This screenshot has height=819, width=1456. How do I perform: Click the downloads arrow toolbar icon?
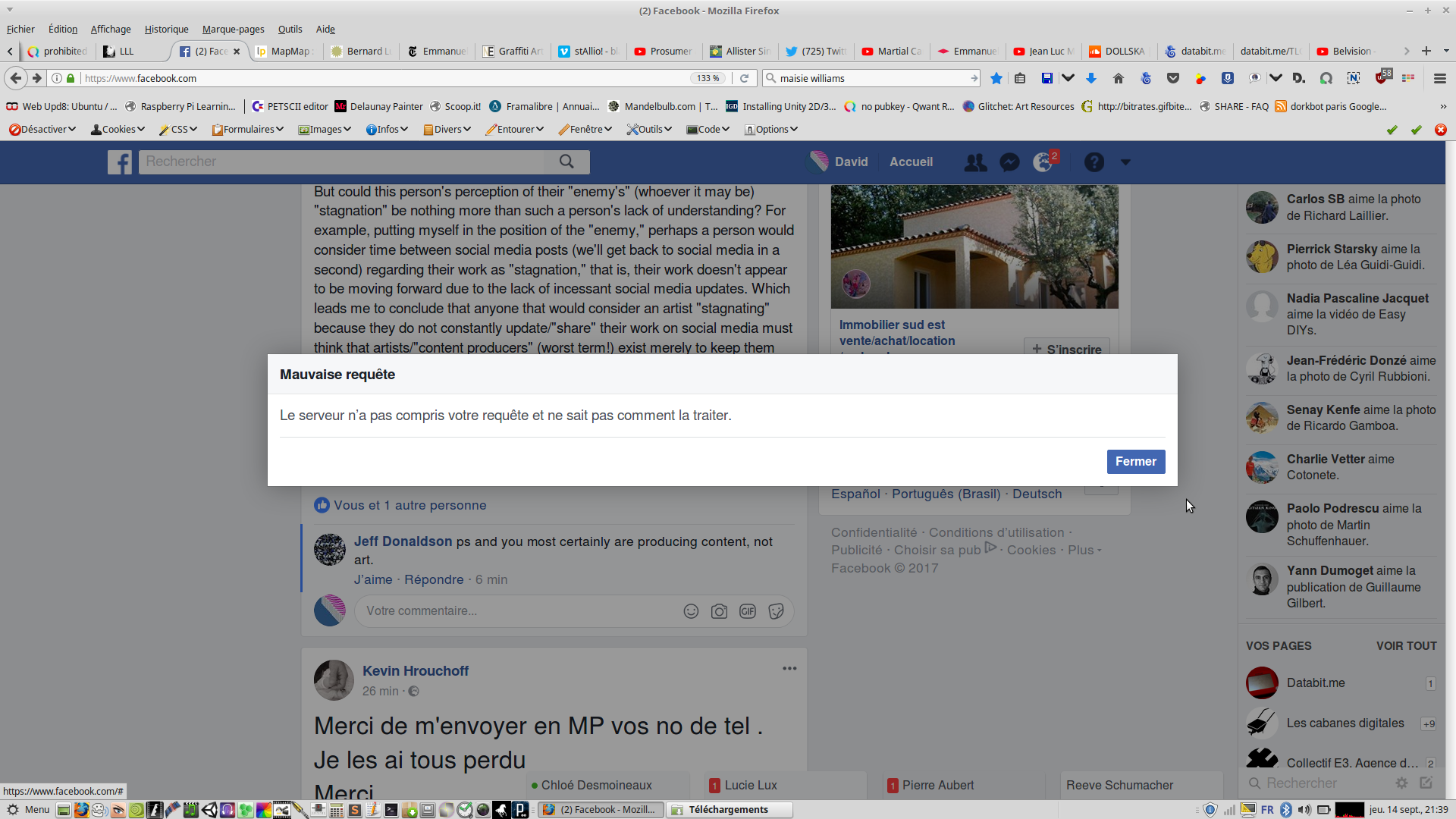coord(1091,78)
